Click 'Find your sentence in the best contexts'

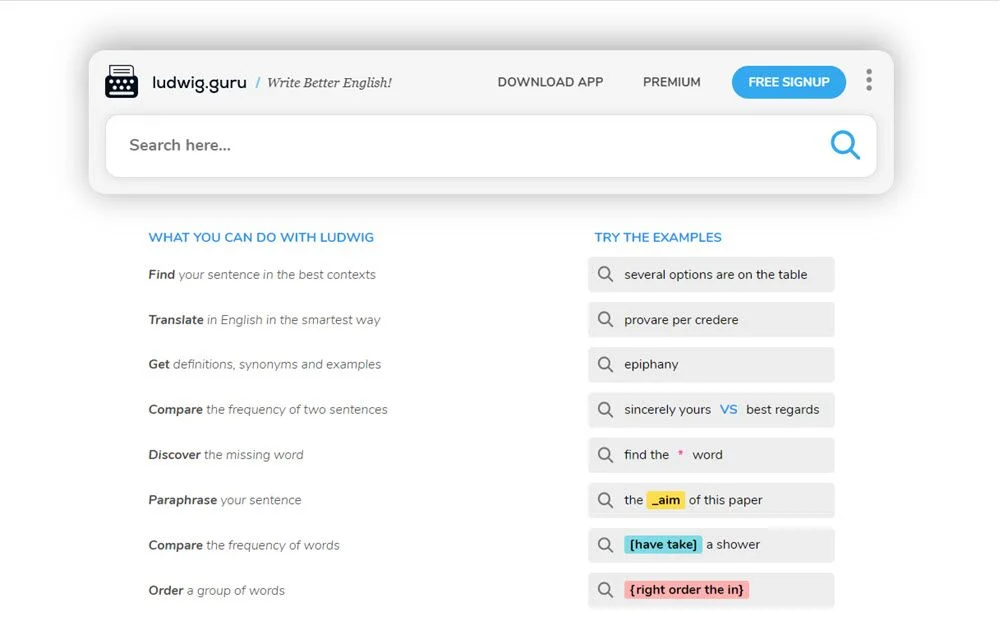click(x=262, y=275)
